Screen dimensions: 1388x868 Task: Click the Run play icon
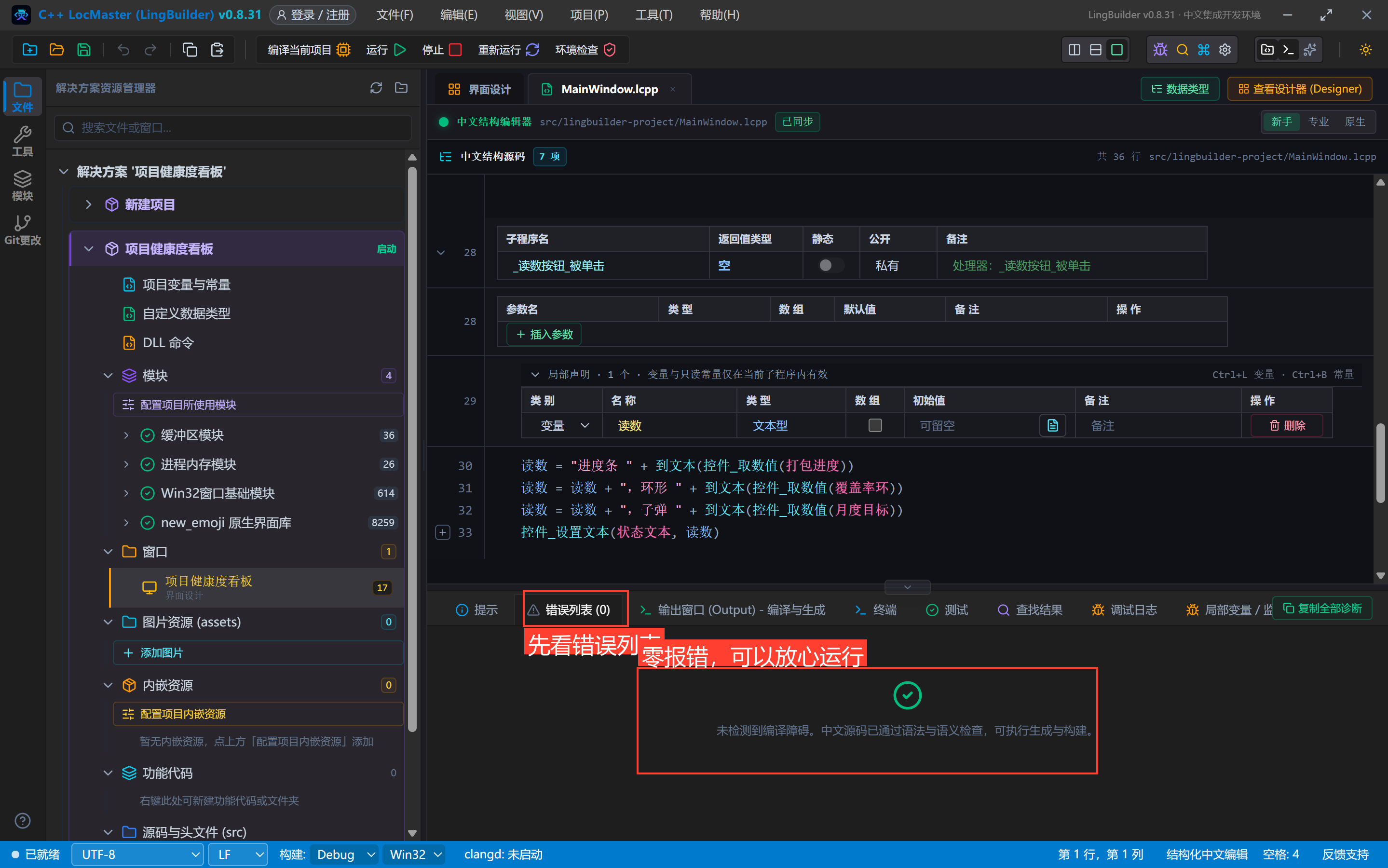pos(400,50)
